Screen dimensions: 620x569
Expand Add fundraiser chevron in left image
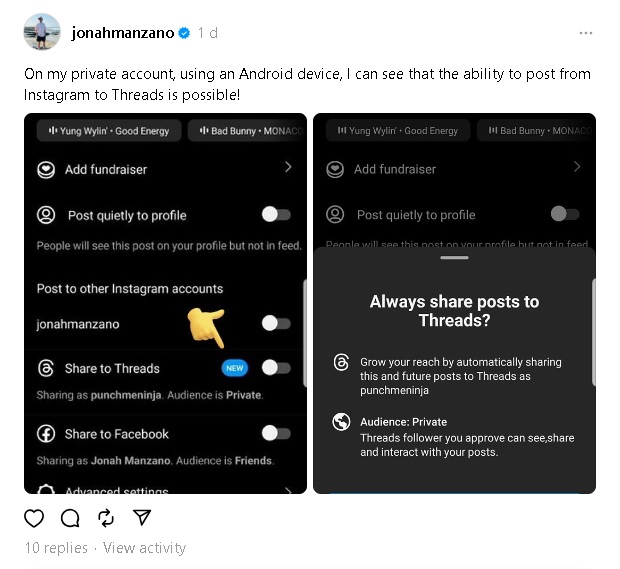[288, 168]
